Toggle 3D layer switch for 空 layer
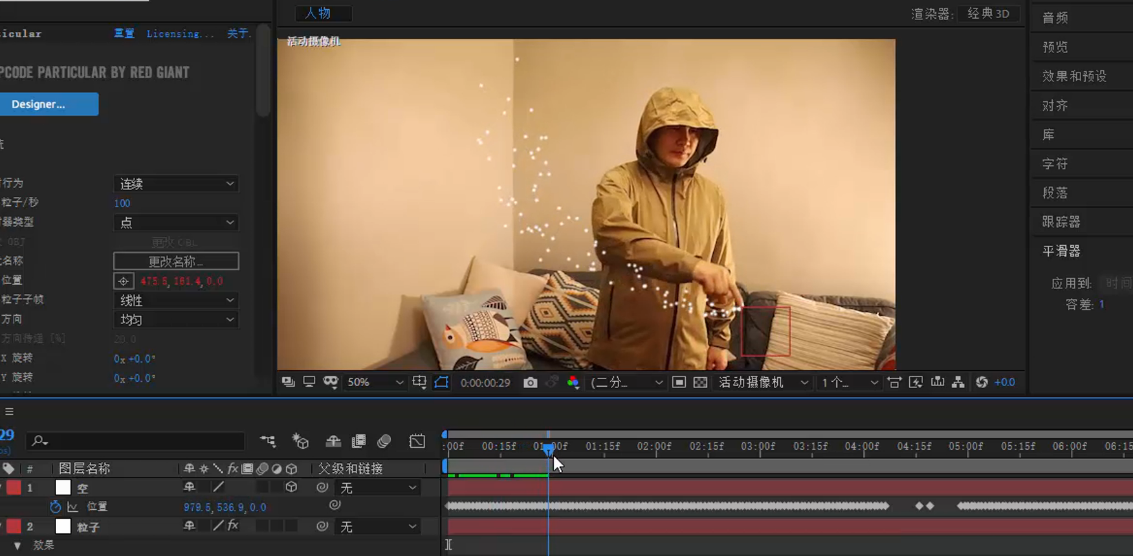 coord(291,487)
